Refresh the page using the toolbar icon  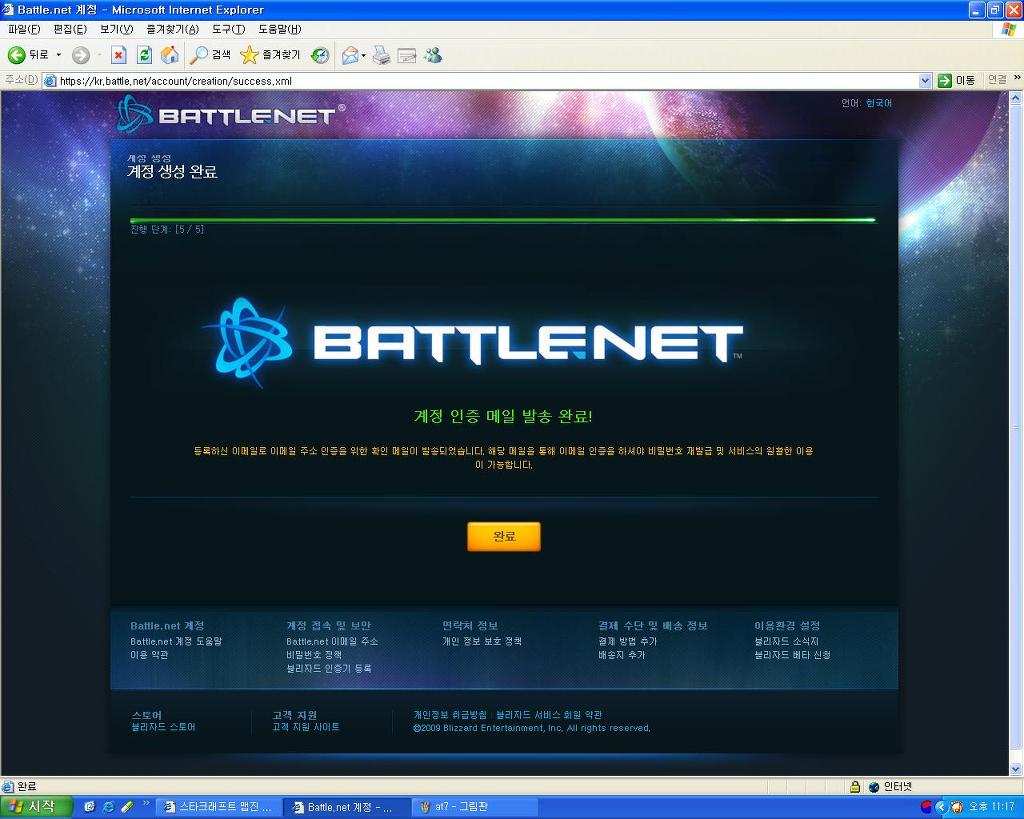tap(144, 56)
